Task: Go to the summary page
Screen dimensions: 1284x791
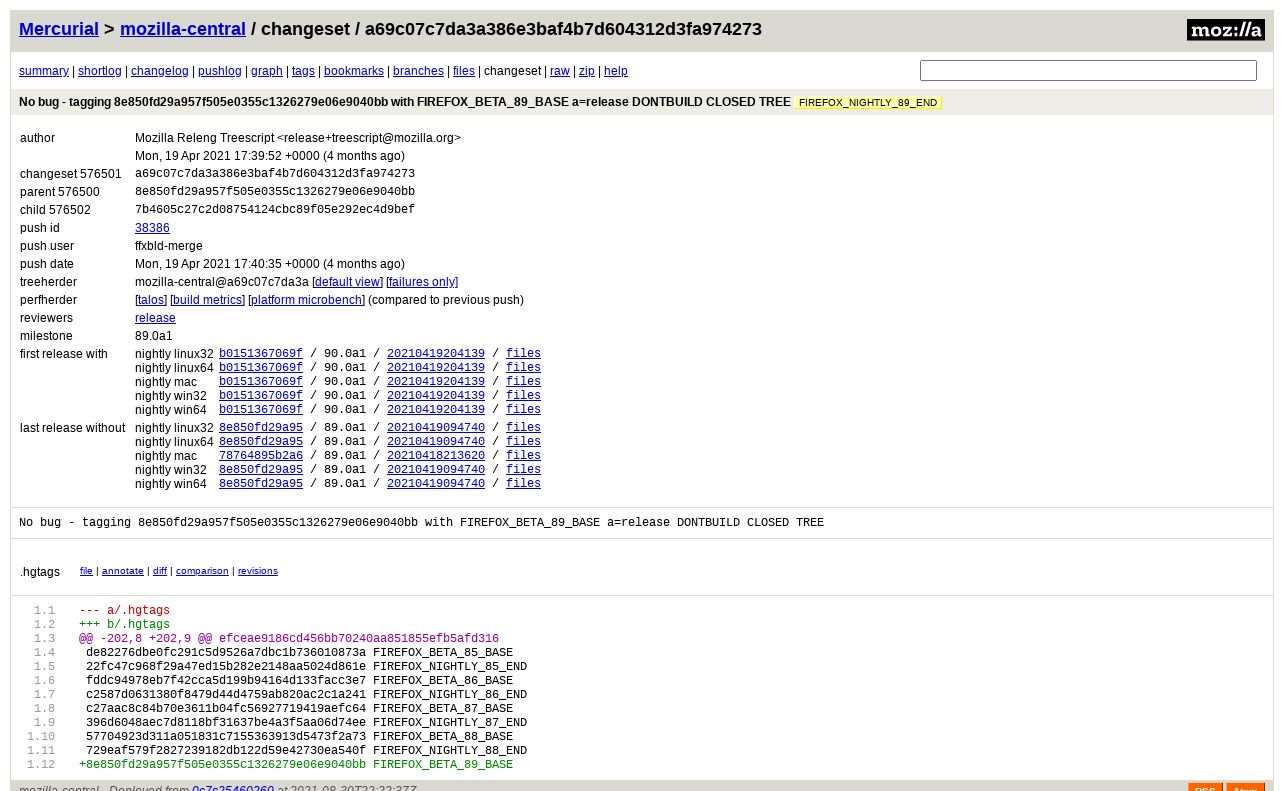Action: [x=44, y=71]
